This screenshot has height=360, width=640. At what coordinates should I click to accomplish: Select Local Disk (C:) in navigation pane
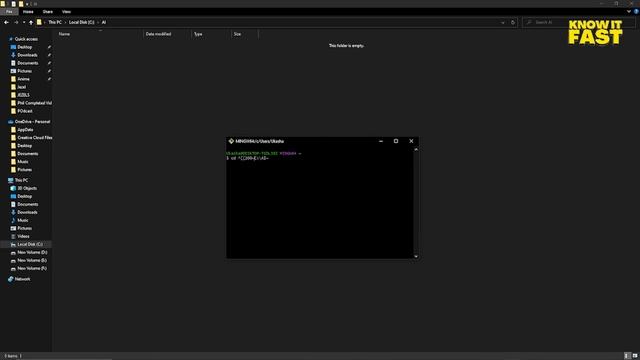click(30, 244)
